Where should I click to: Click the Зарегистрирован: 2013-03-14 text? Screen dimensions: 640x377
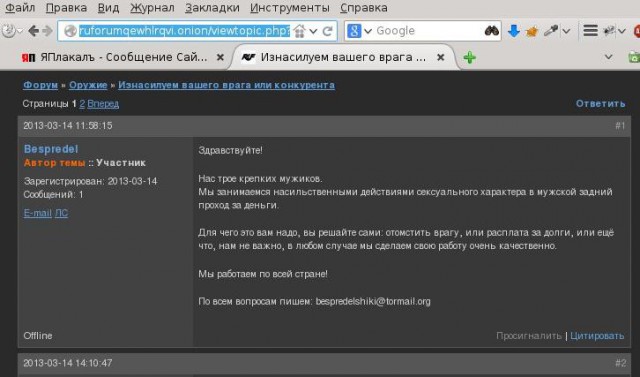[x=91, y=181]
